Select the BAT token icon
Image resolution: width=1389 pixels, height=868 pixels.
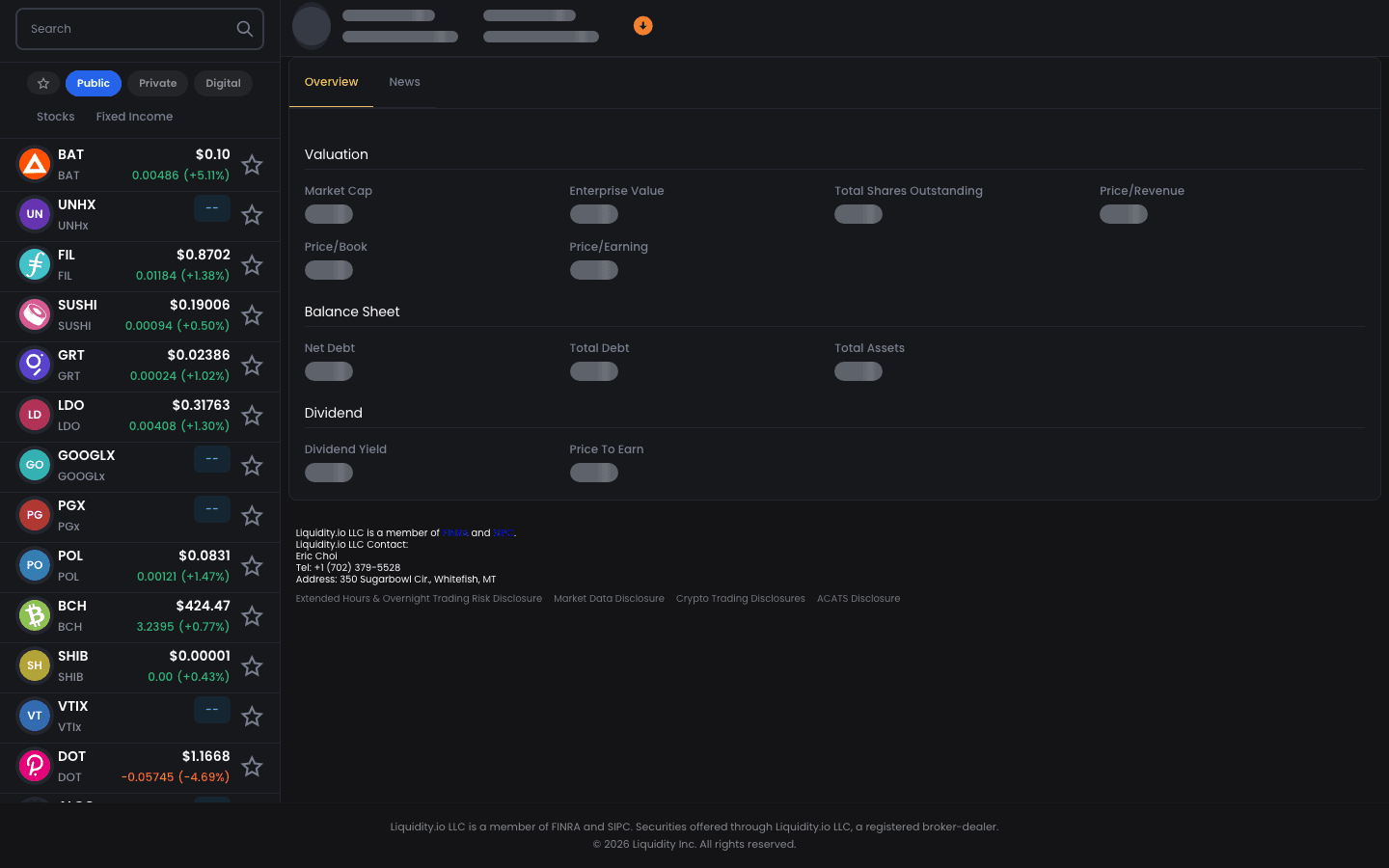click(35, 164)
